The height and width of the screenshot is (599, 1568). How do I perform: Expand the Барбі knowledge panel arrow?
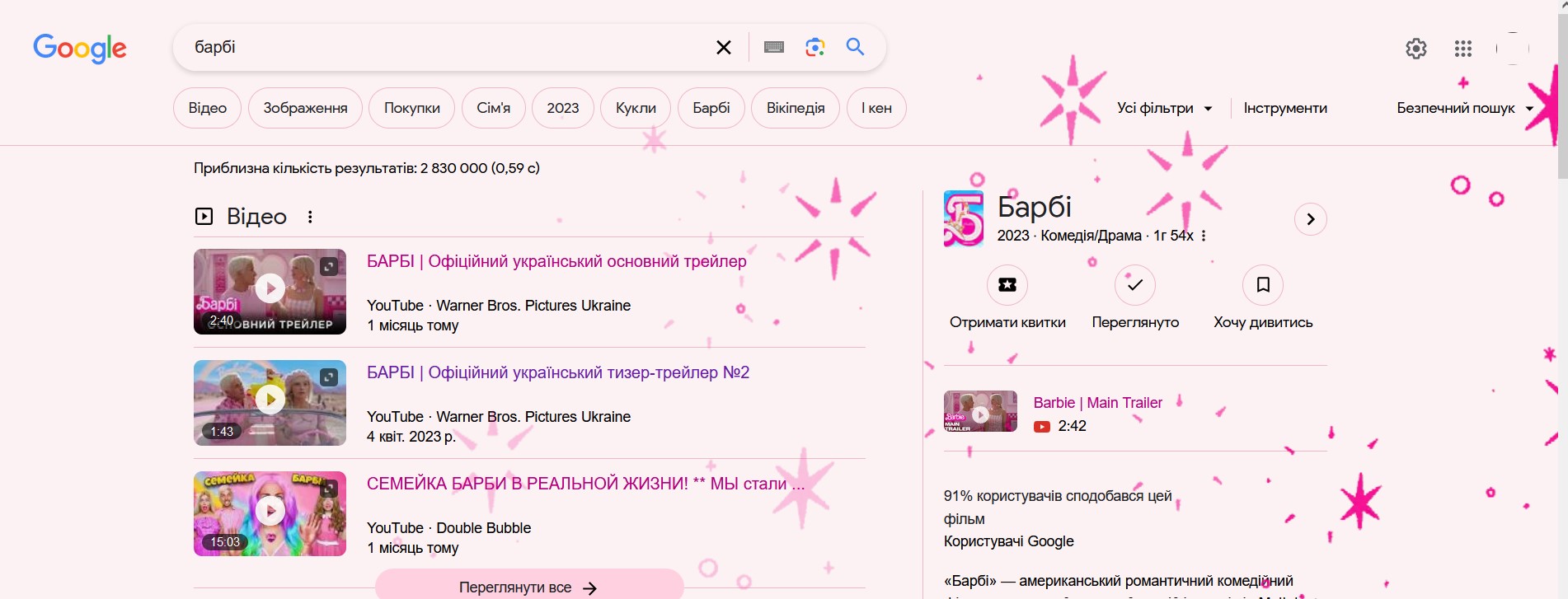point(1310,219)
